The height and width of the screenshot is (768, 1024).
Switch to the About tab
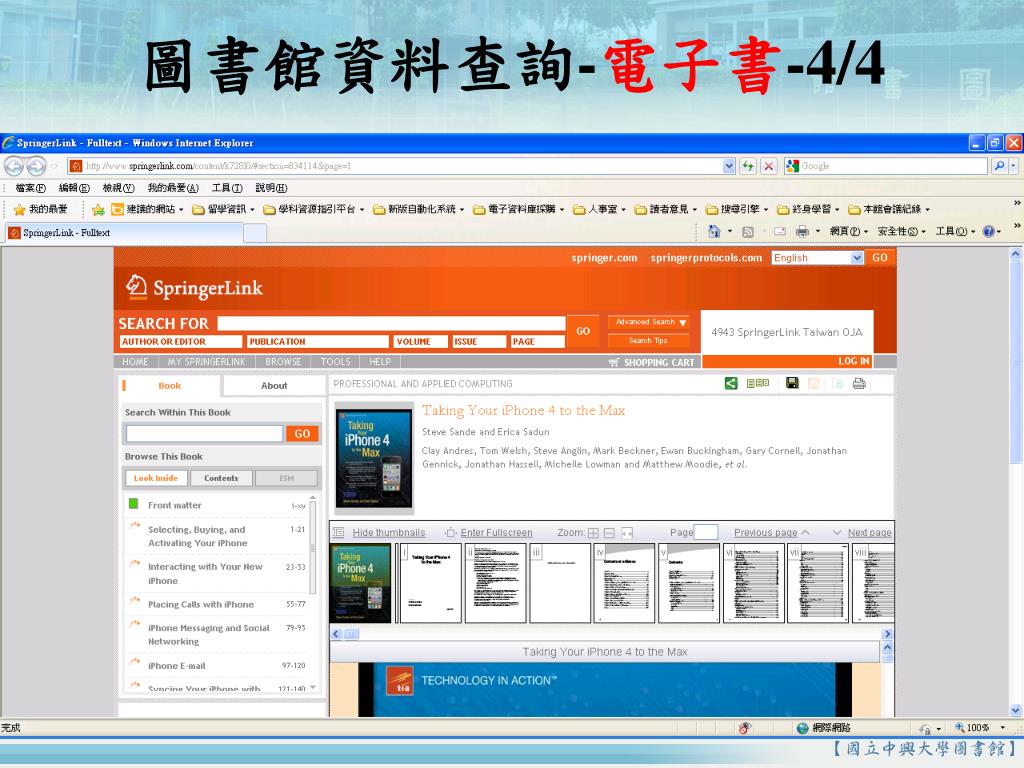tap(274, 386)
